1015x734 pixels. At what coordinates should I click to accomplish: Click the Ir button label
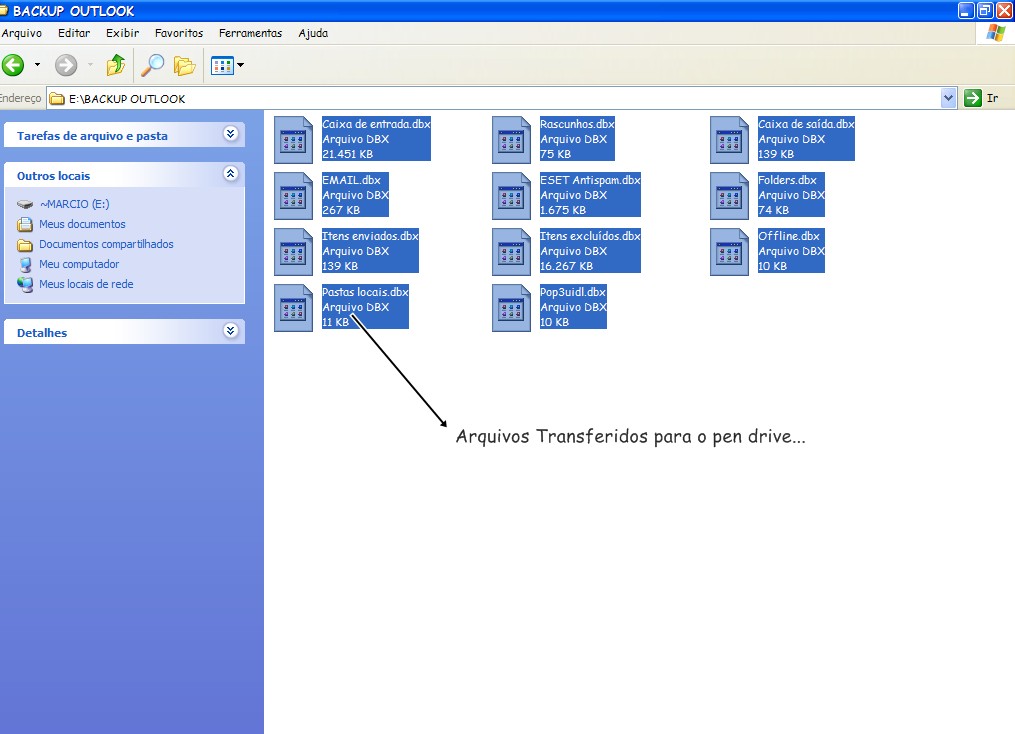pos(992,98)
